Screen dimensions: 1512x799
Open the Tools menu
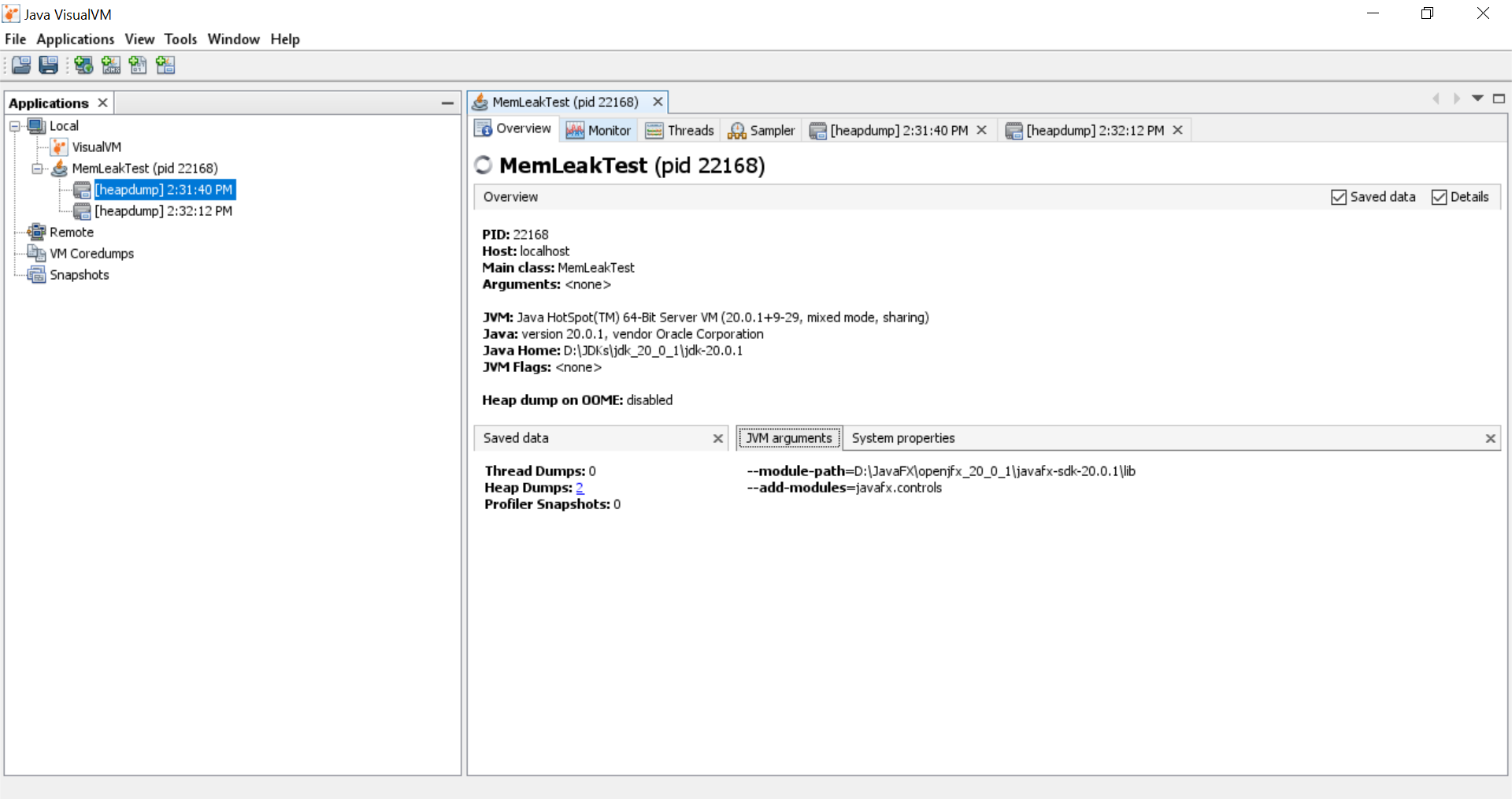tap(180, 39)
